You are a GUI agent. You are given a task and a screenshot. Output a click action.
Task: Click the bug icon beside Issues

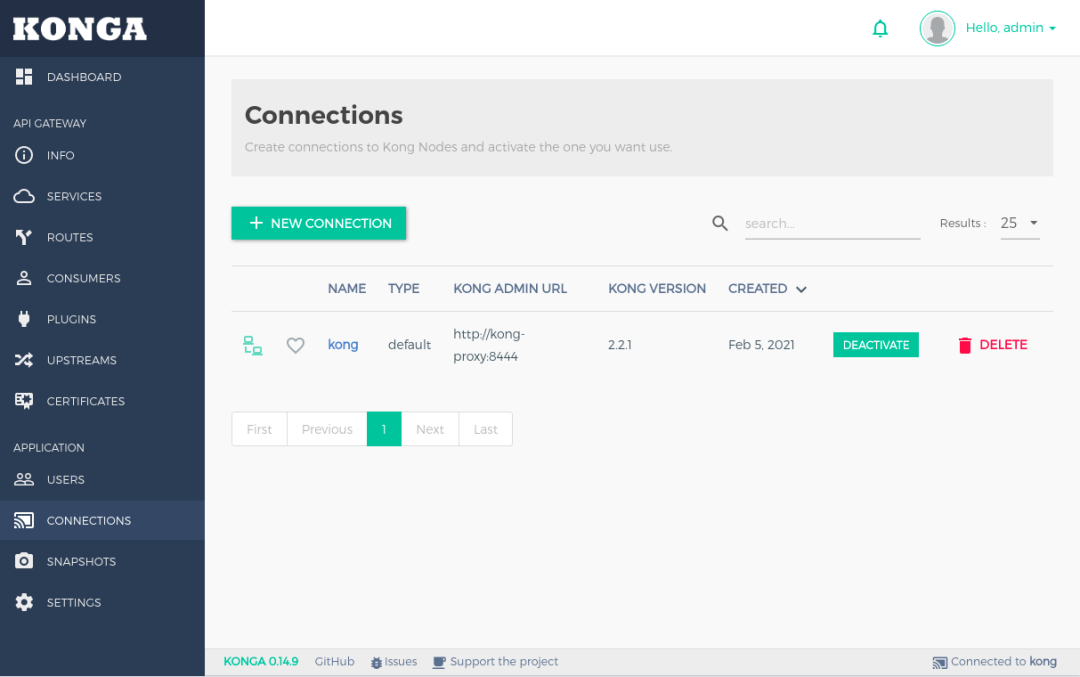coord(376,663)
